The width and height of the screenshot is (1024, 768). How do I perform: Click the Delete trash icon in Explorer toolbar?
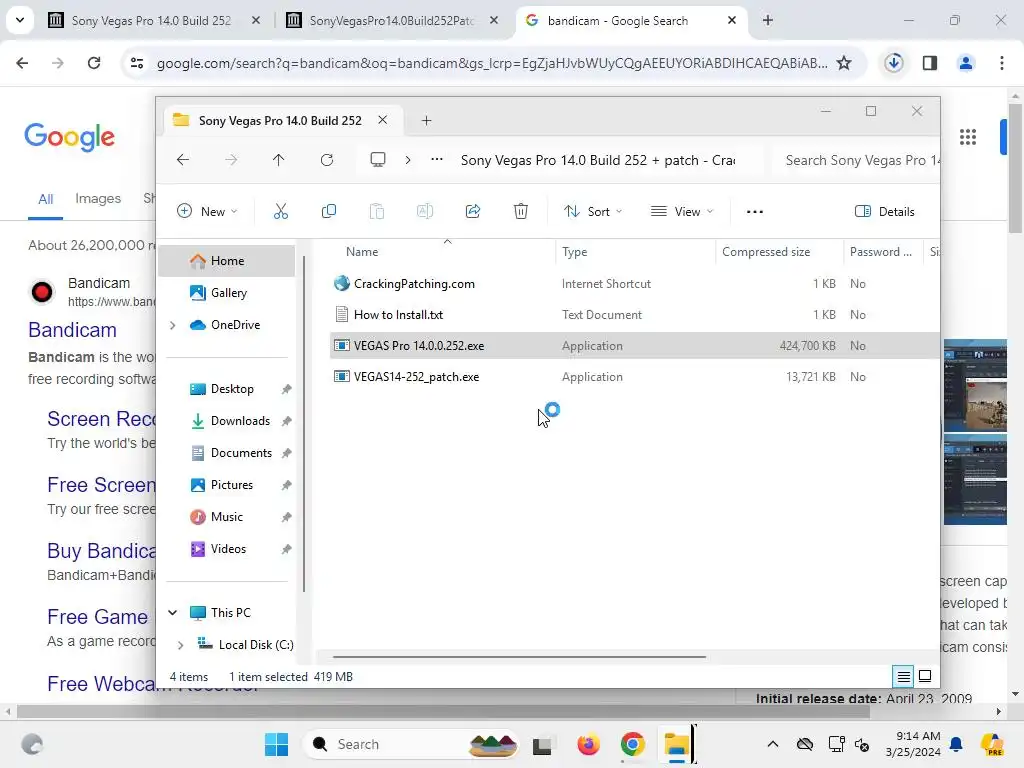pyautogui.click(x=520, y=212)
